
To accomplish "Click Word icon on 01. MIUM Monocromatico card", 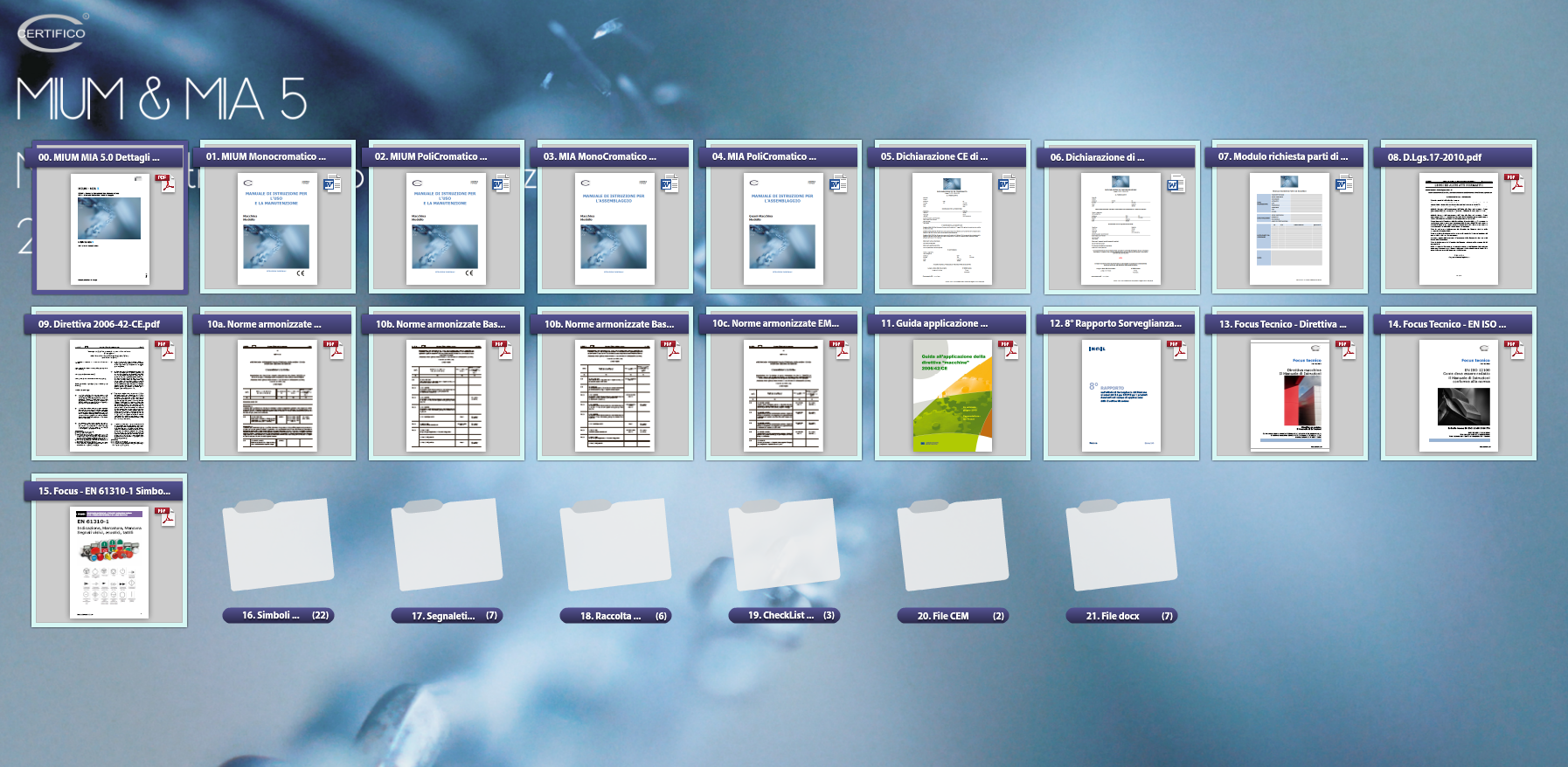I will click(x=332, y=184).
